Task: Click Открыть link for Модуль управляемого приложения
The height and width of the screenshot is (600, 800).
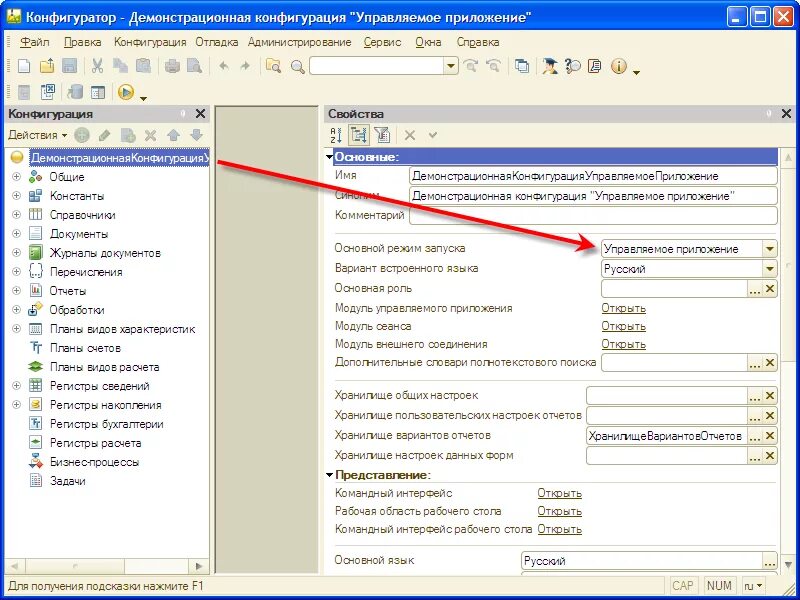Action: [x=623, y=308]
